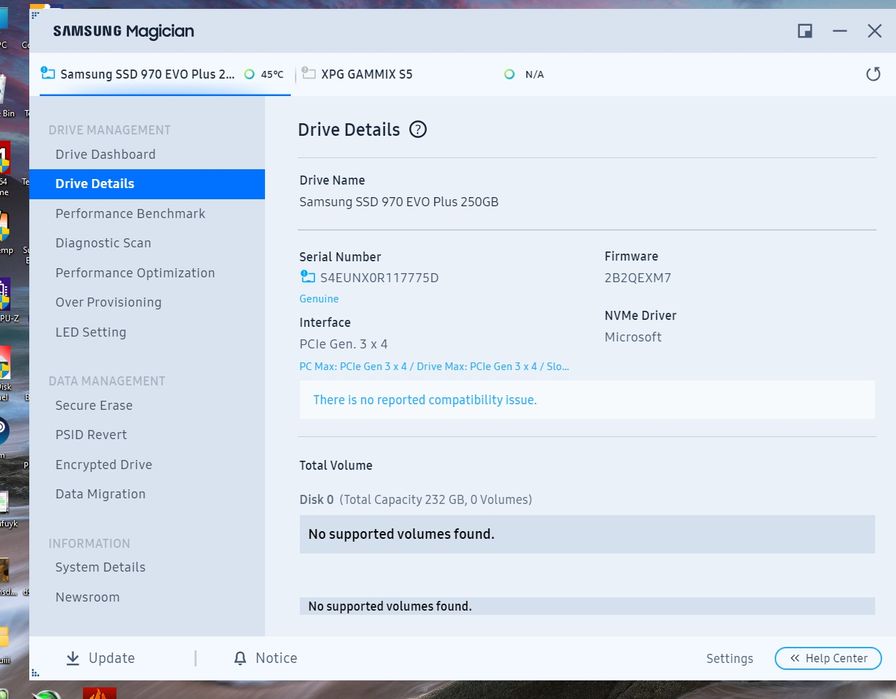The image size is (896, 699).
Task: Open Drive Dashboard
Action: pyautogui.click(x=105, y=154)
